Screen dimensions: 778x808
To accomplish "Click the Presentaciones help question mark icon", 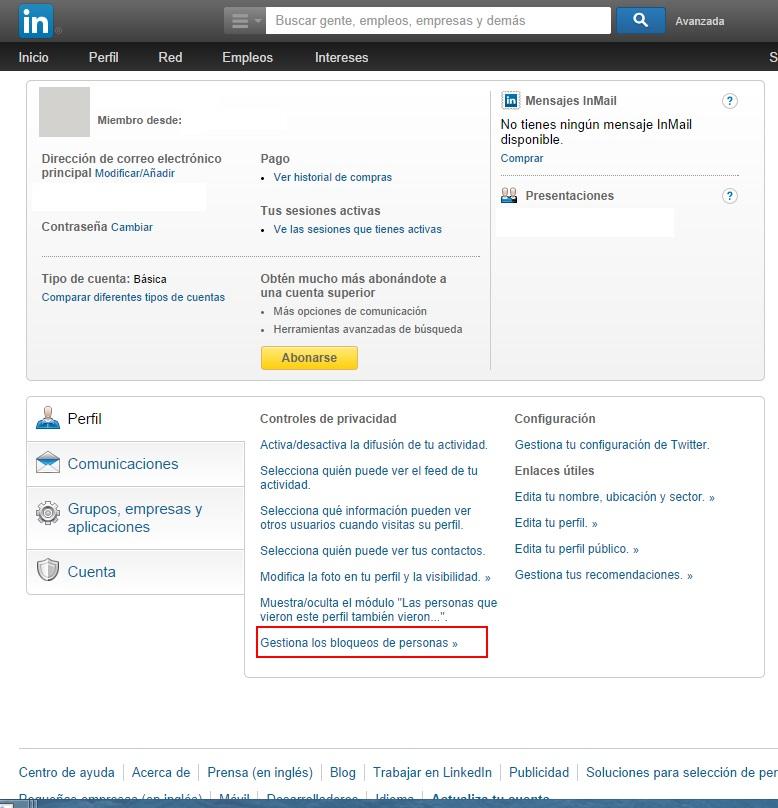I will click(730, 196).
